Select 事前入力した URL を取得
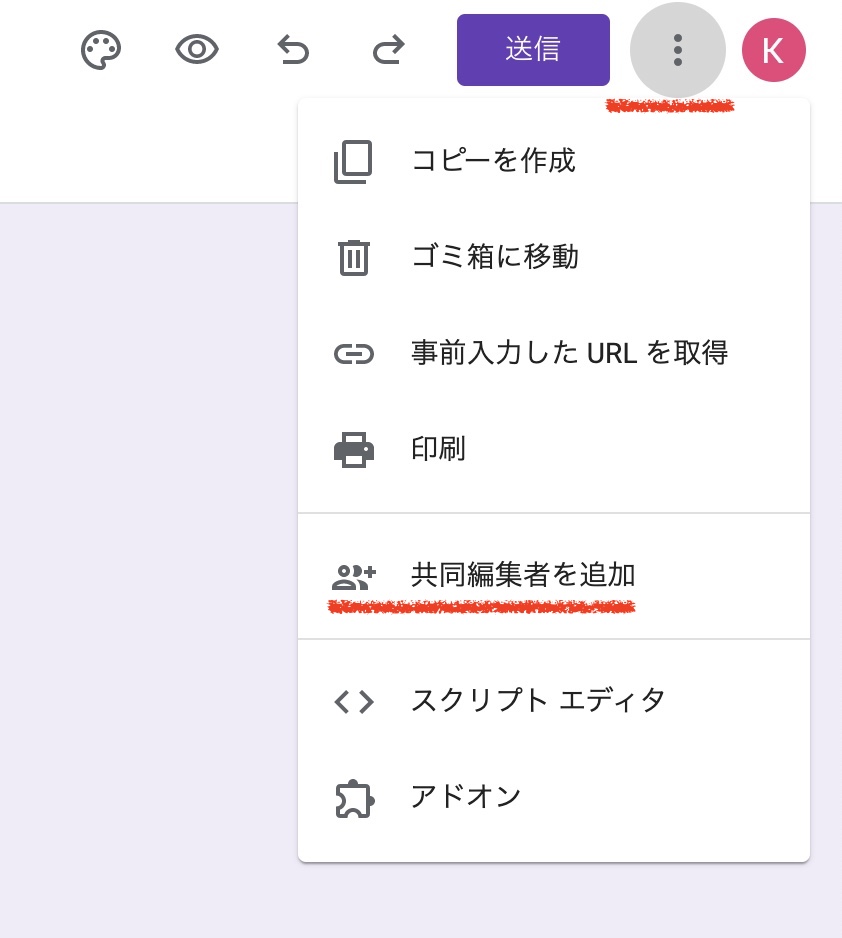Viewport: 842px width, 938px height. click(569, 353)
